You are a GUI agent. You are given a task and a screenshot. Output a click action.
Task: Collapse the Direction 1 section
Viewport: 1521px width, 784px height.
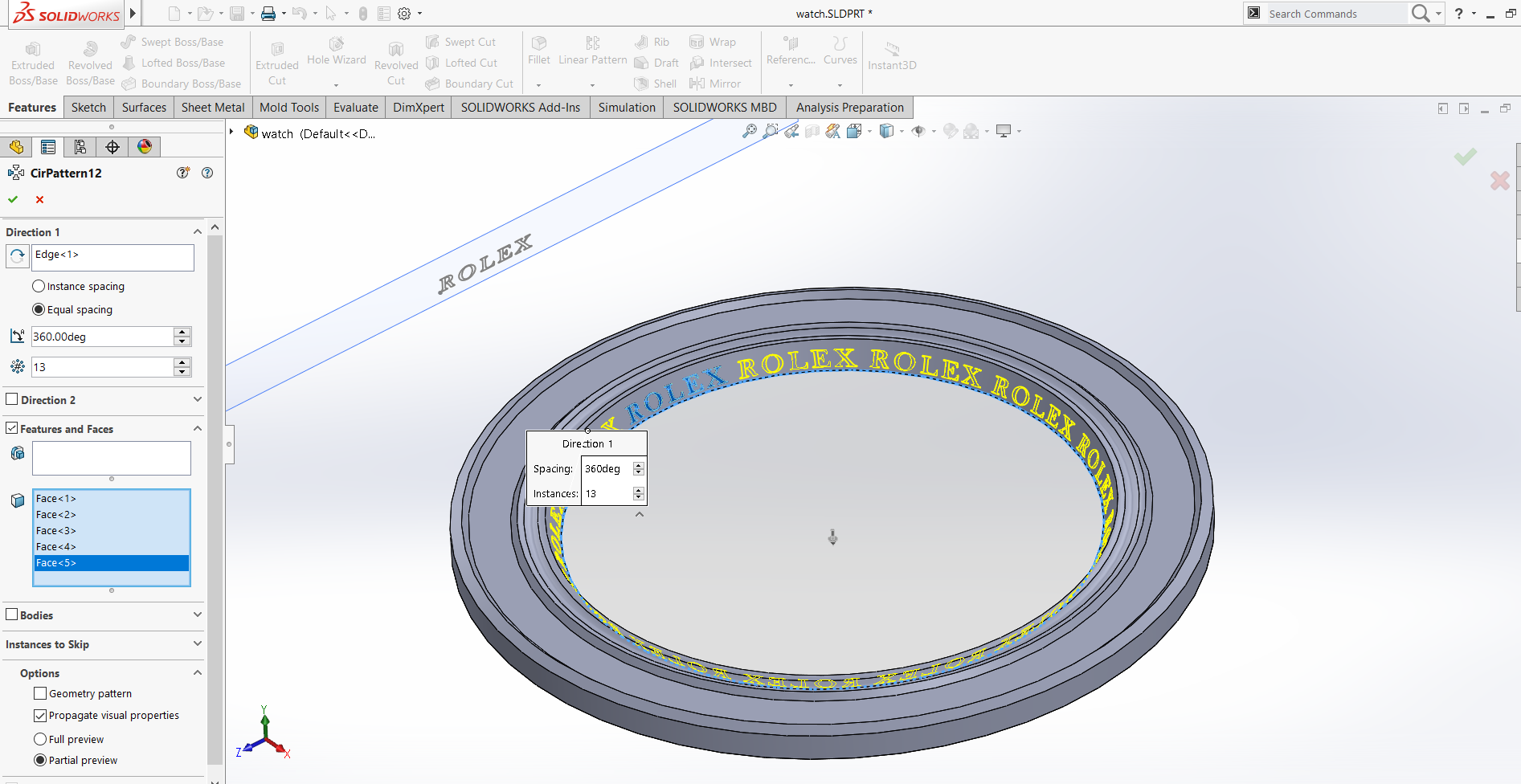pyautogui.click(x=198, y=232)
